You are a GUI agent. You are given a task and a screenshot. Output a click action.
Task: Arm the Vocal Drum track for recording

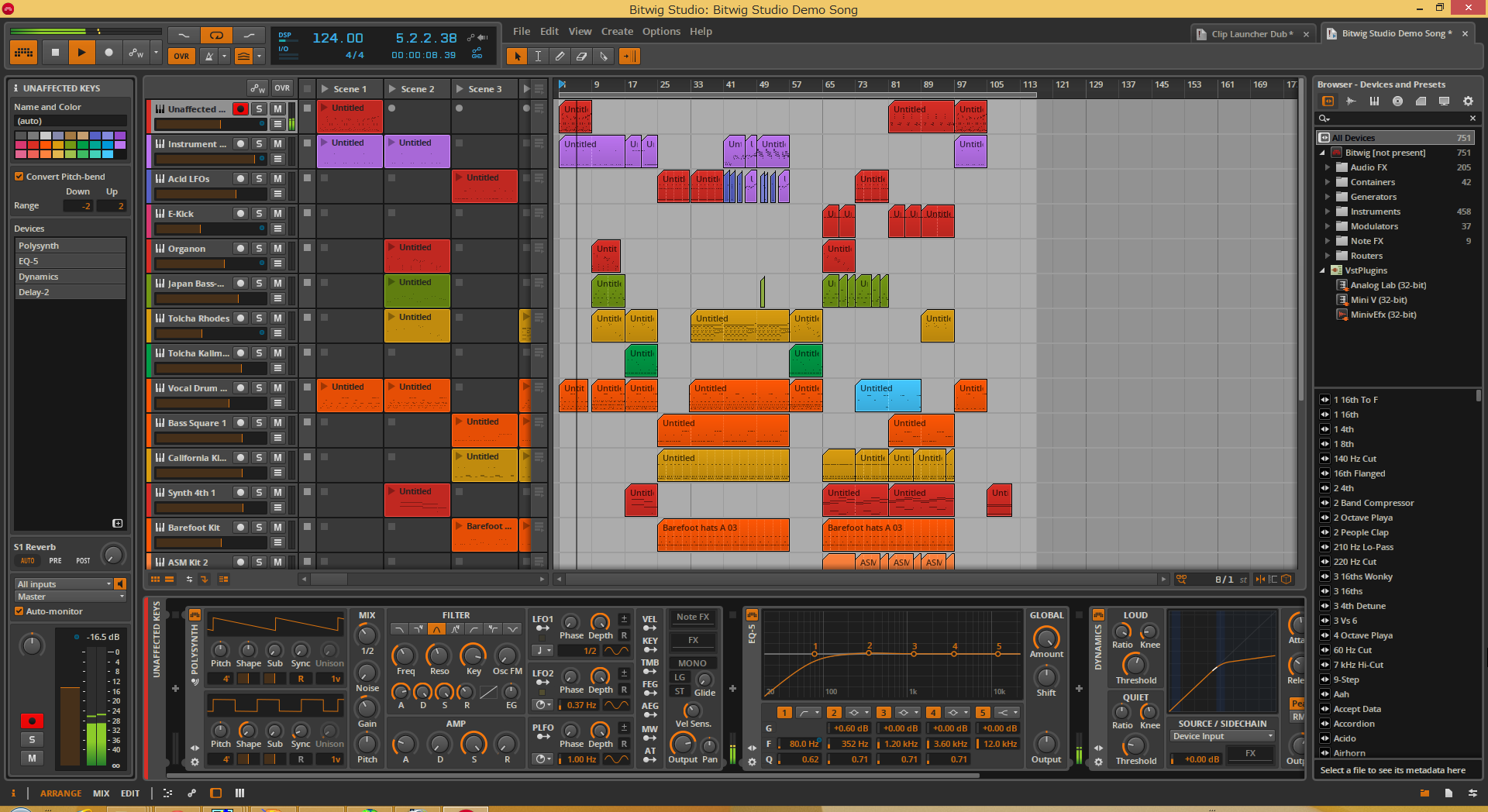(240, 388)
